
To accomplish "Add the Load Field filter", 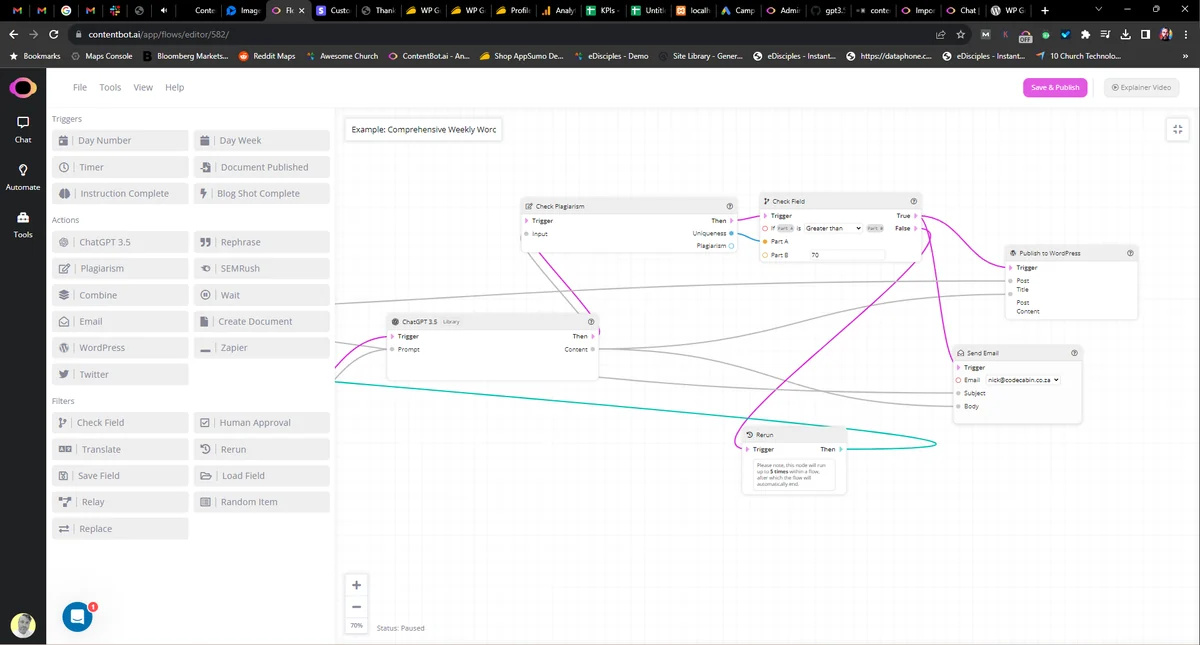I will (261, 476).
